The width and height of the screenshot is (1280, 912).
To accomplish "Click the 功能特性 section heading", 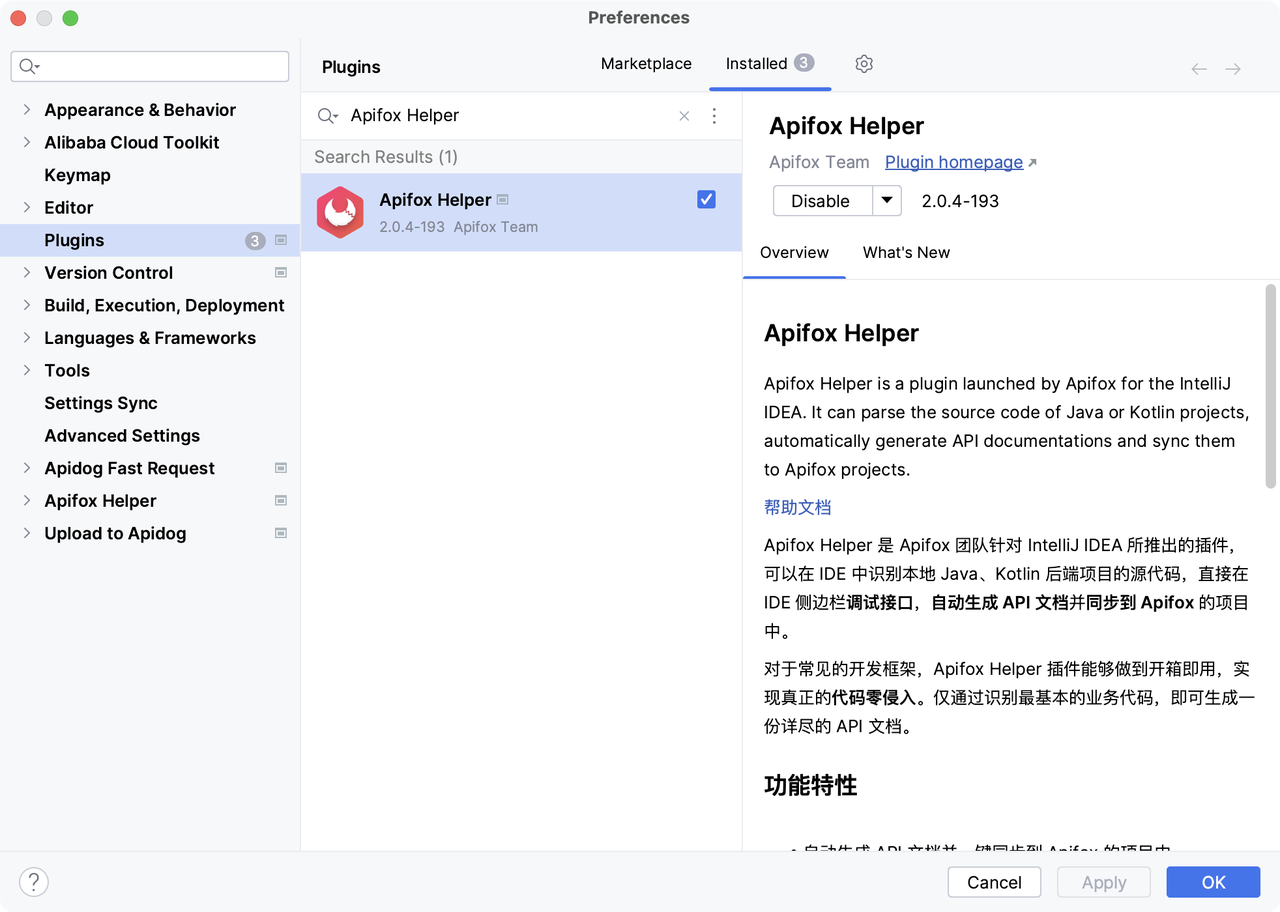I will (810, 786).
